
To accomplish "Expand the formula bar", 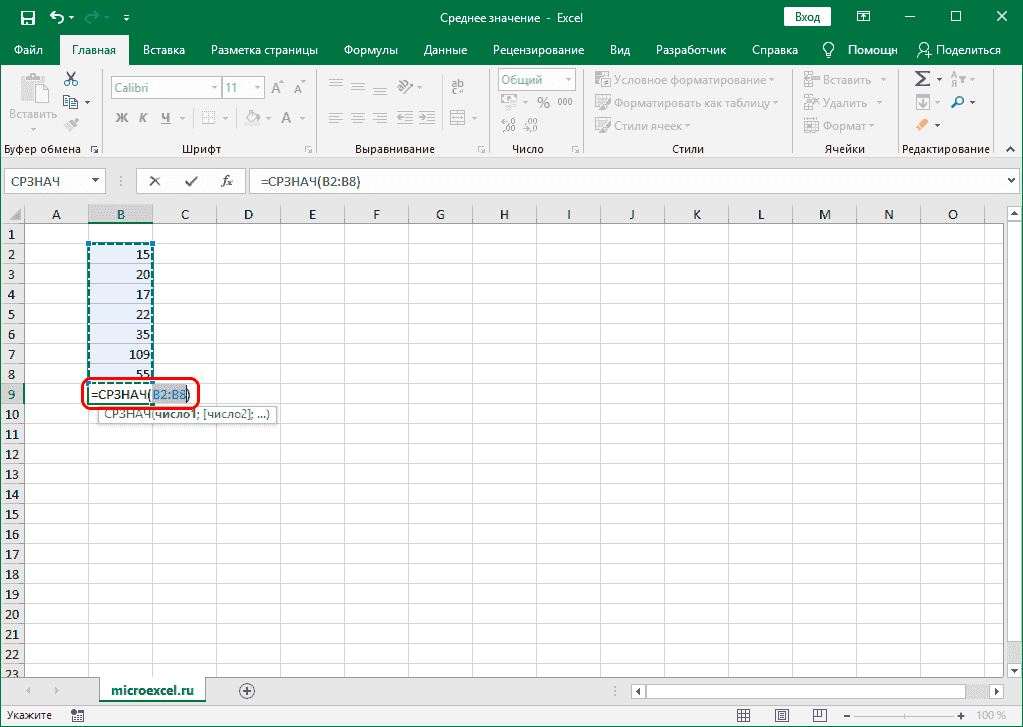I will tap(1010, 181).
